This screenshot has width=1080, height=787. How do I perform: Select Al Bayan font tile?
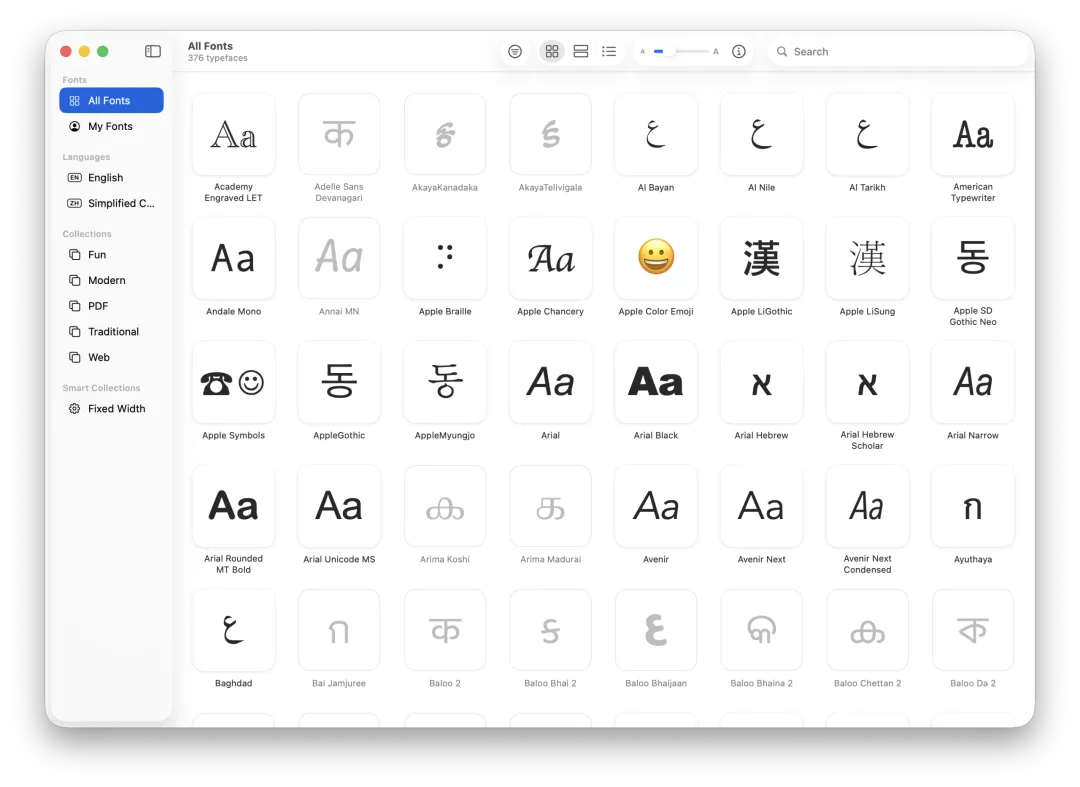point(656,135)
